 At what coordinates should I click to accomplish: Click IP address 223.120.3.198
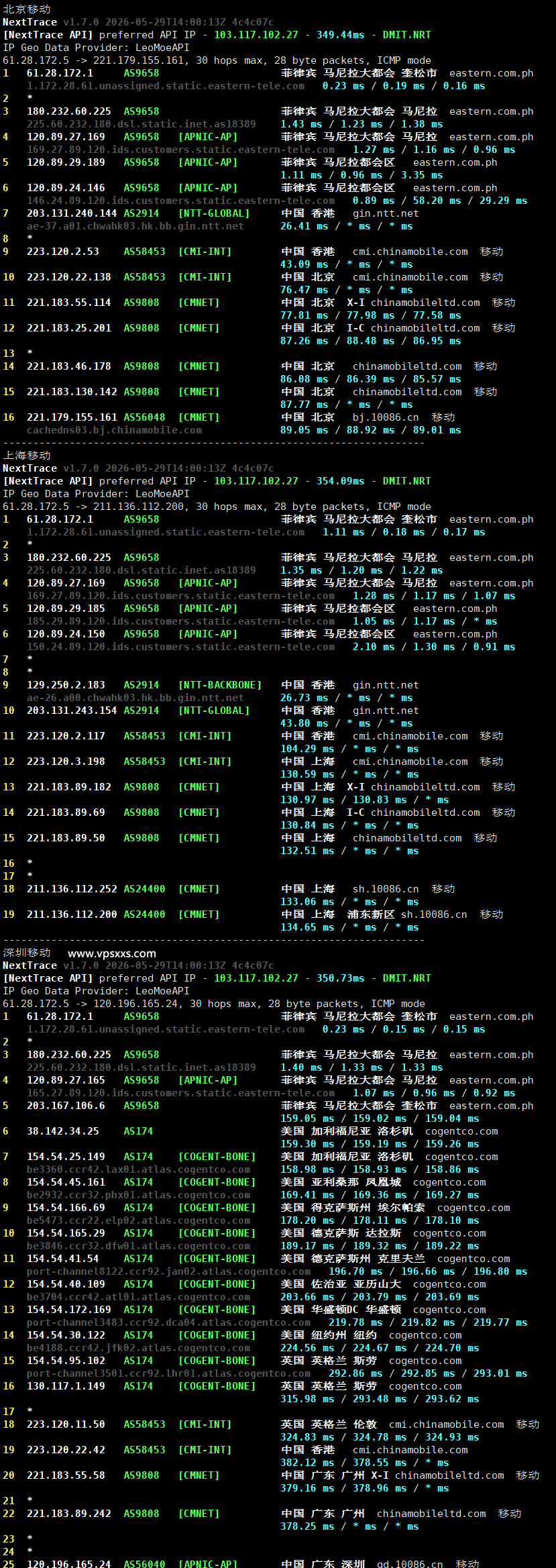tap(66, 762)
